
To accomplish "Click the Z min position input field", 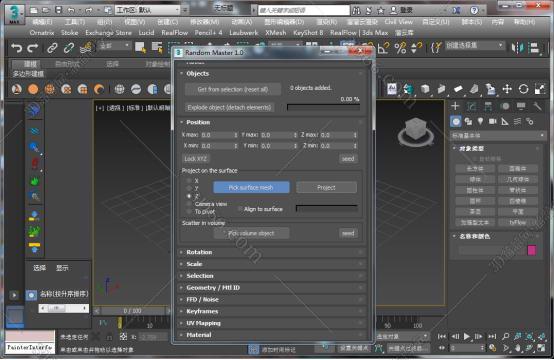I will pos(338,146).
